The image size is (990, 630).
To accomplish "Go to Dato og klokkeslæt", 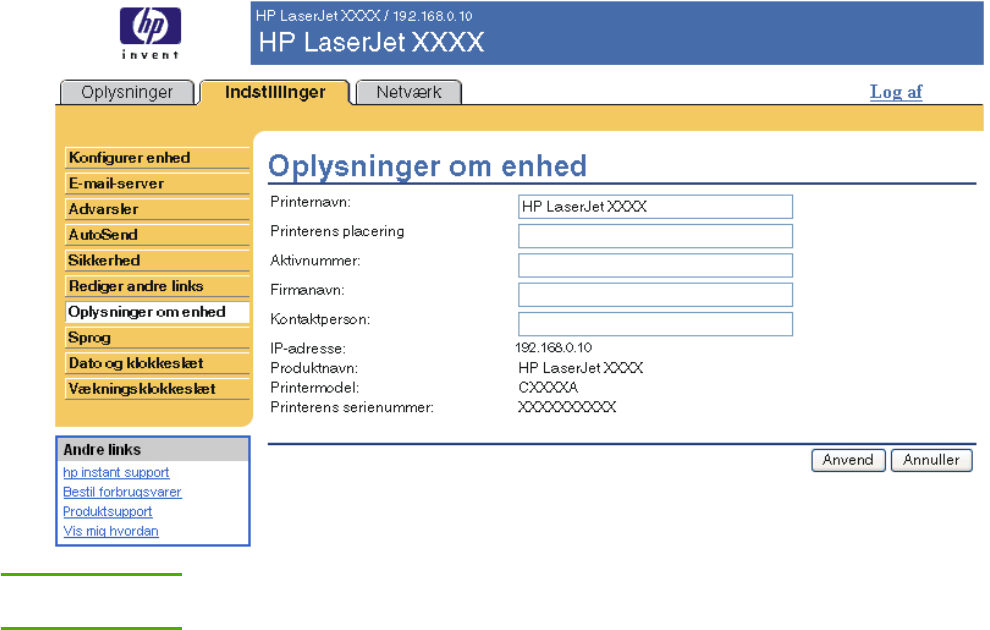I will tap(157, 363).
